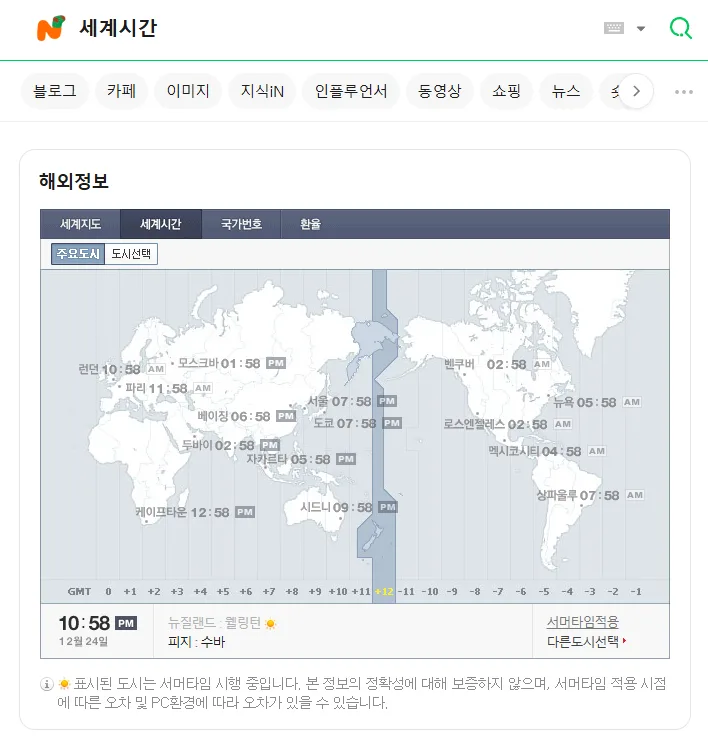Click 파리 11:58 AM on map
Viewport: 708px width, 748px height.
coord(168,388)
